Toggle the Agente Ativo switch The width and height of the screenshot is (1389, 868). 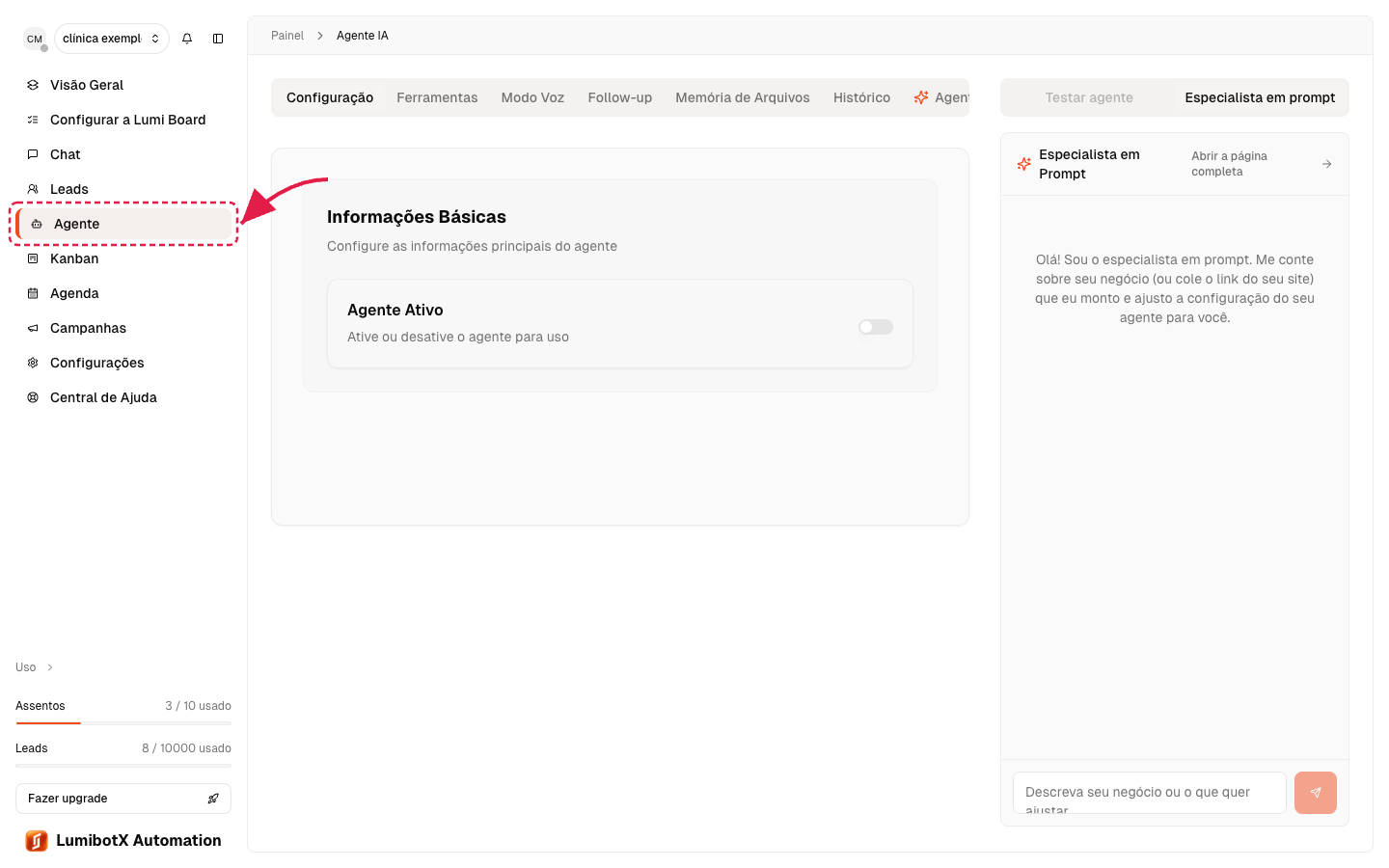[x=876, y=327]
